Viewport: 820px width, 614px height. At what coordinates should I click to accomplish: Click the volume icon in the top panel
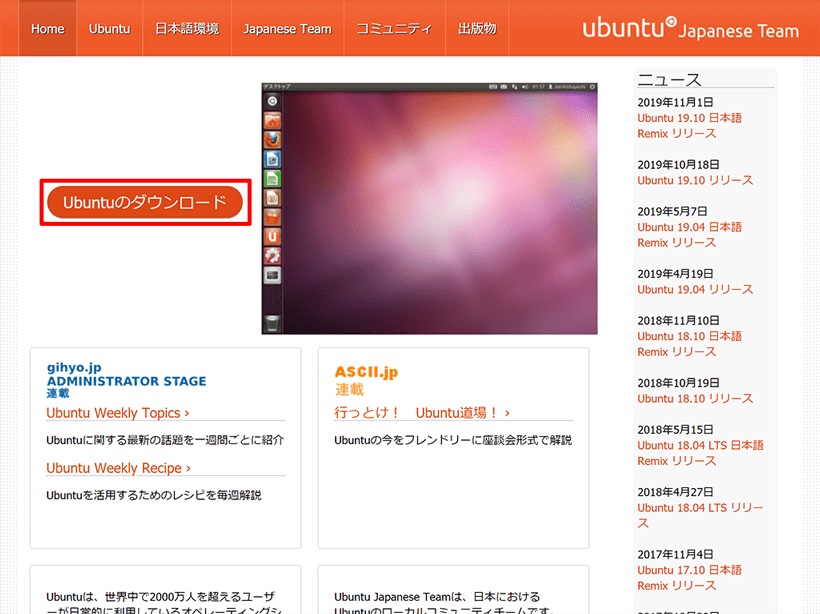click(524, 87)
